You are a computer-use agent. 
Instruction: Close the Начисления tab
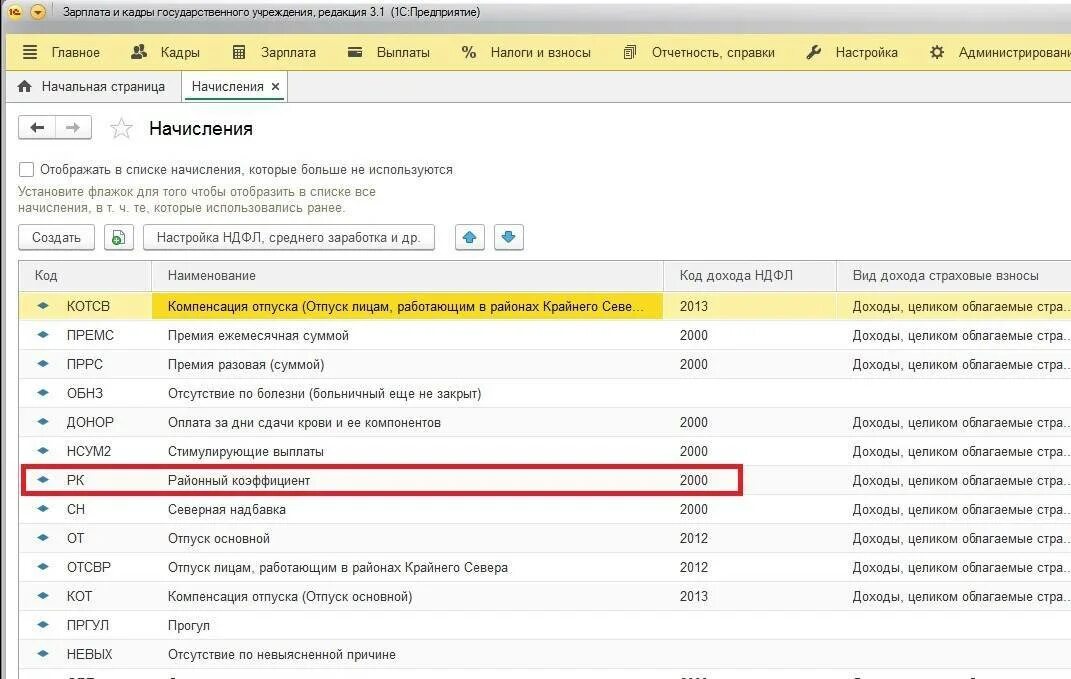275,87
